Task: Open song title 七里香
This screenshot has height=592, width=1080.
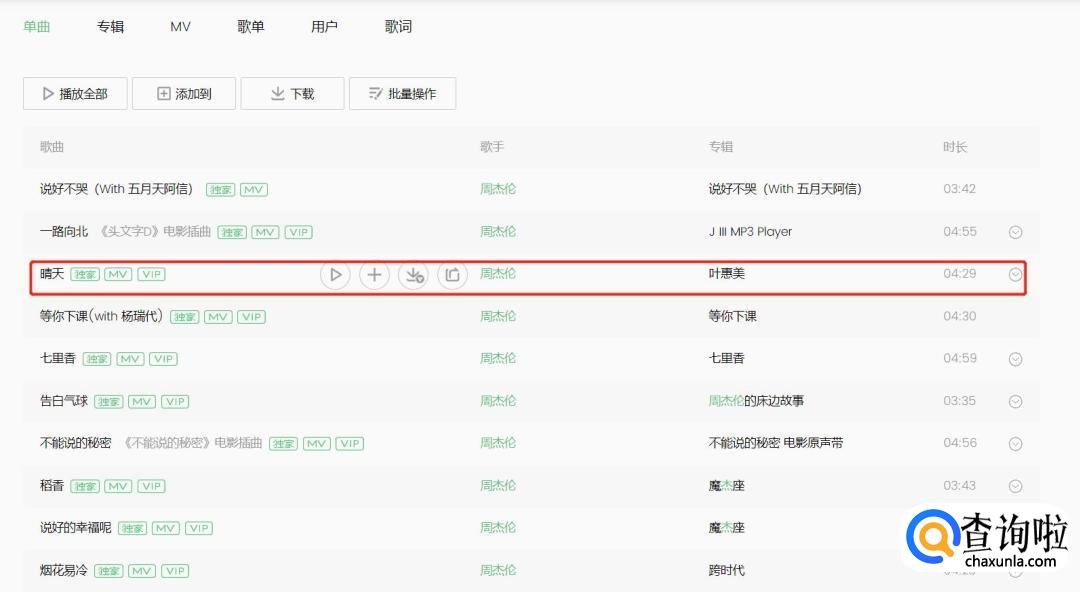Action: pyautogui.click(x=58, y=358)
